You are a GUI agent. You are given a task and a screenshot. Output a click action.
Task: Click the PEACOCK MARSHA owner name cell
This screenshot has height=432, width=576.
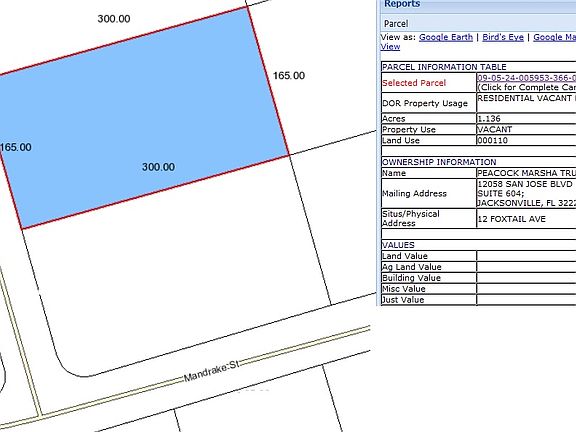526,173
